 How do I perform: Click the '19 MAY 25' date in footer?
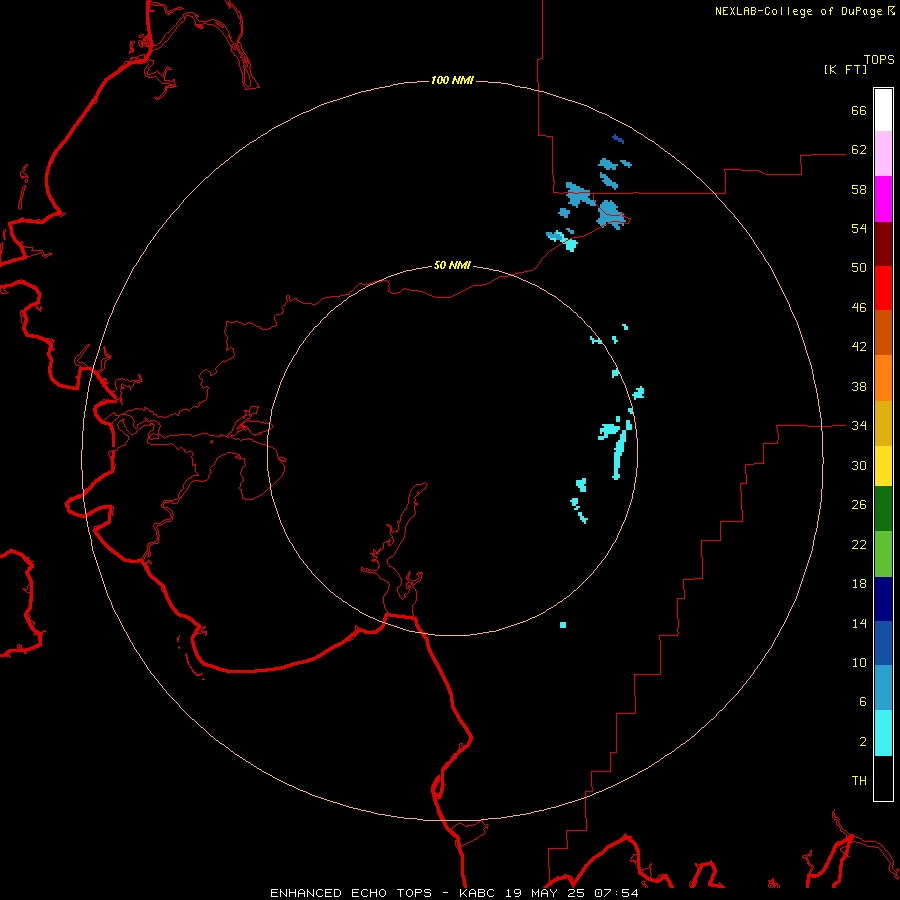pos(545,893)
